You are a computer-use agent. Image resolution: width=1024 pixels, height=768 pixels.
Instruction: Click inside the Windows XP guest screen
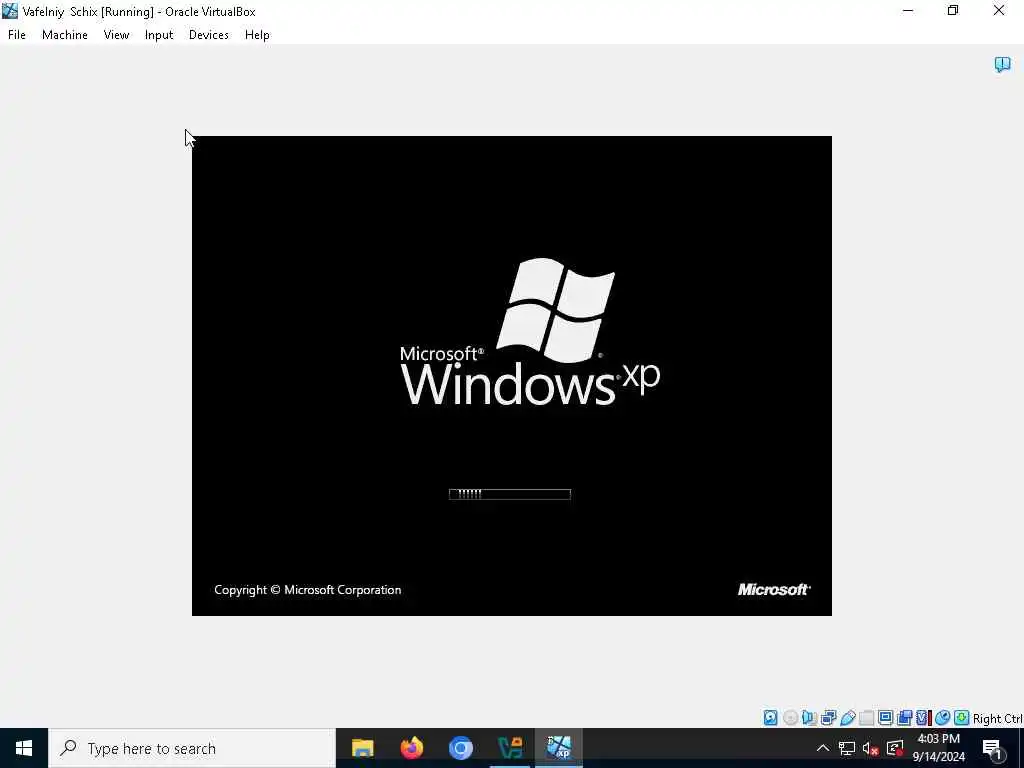(511, 376)
